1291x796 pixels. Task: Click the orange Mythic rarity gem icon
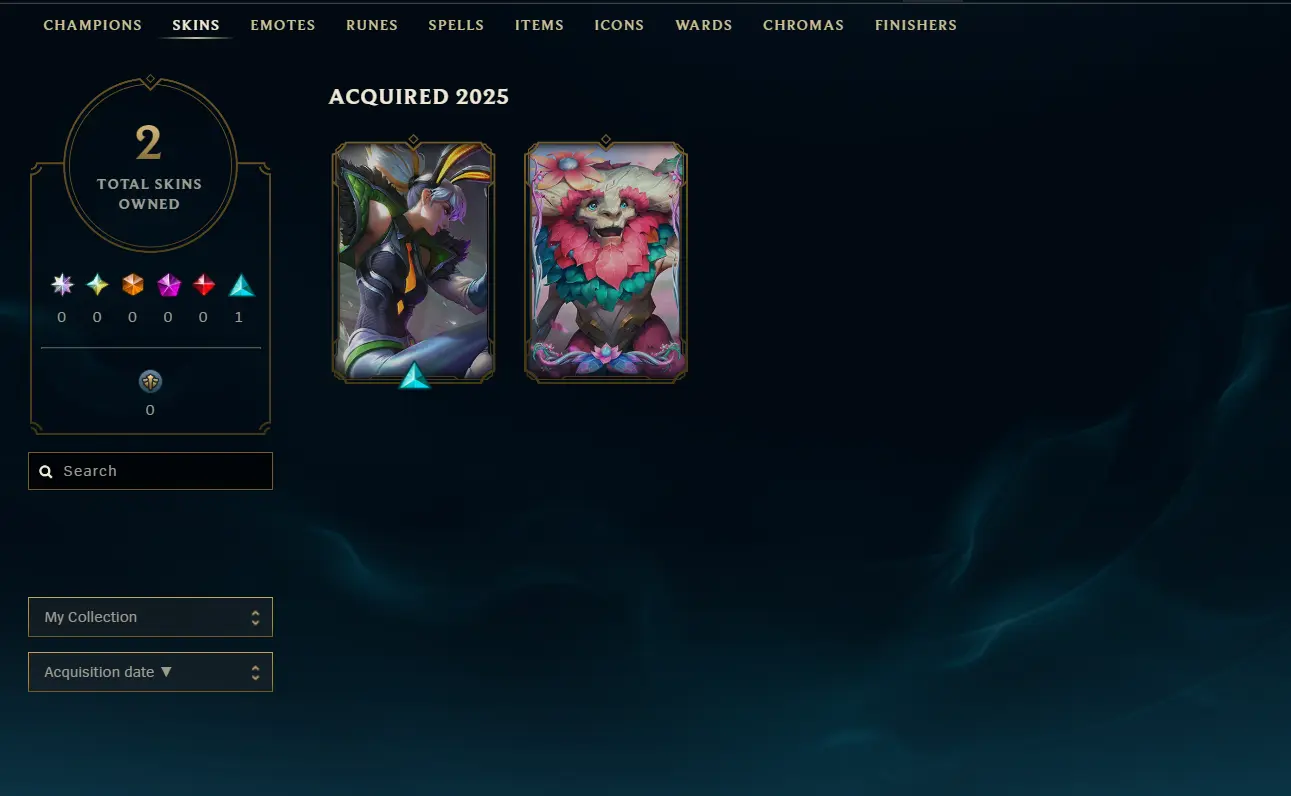pos(133,285)
